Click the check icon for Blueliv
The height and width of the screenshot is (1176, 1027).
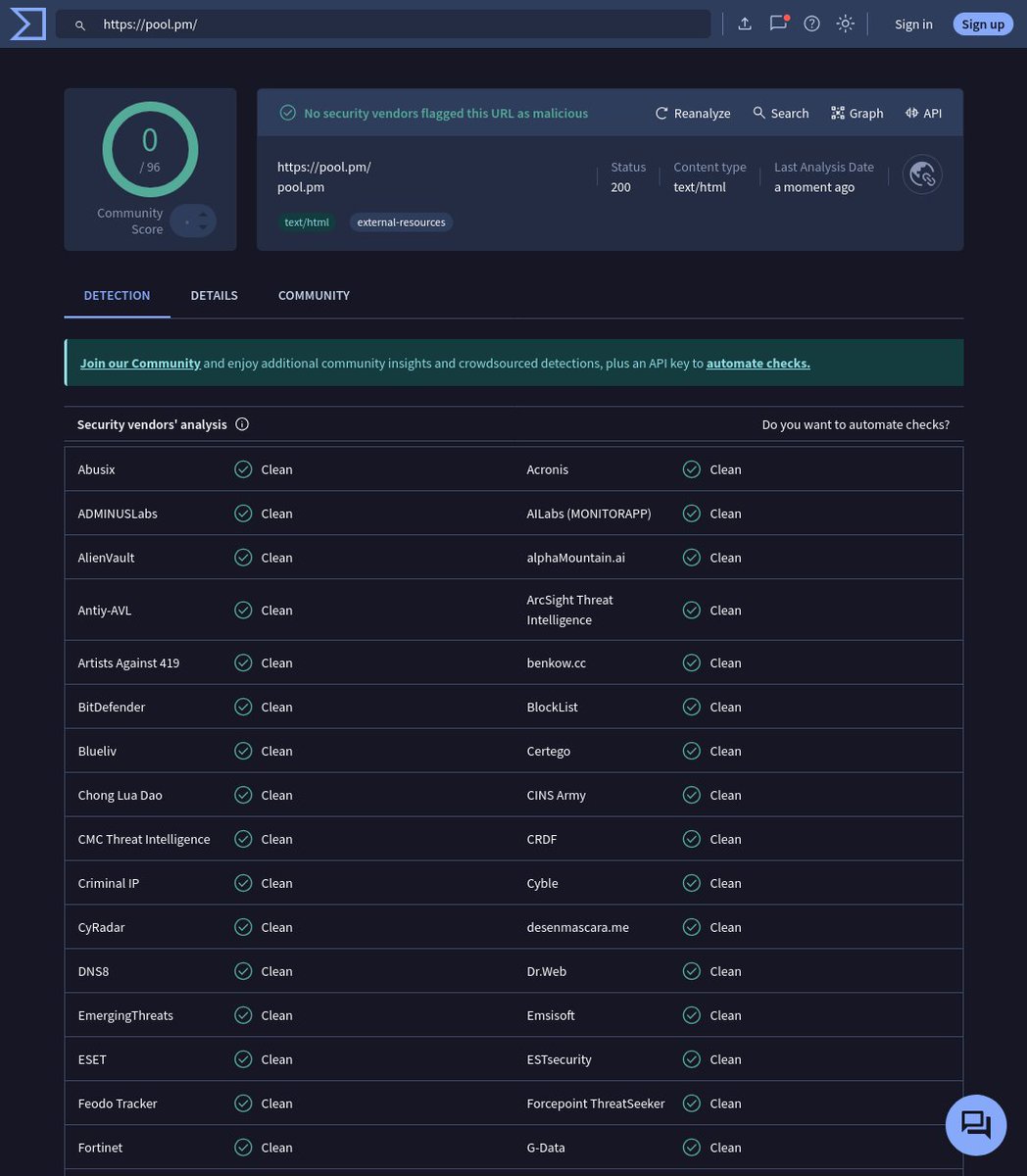tap(243, 751)
